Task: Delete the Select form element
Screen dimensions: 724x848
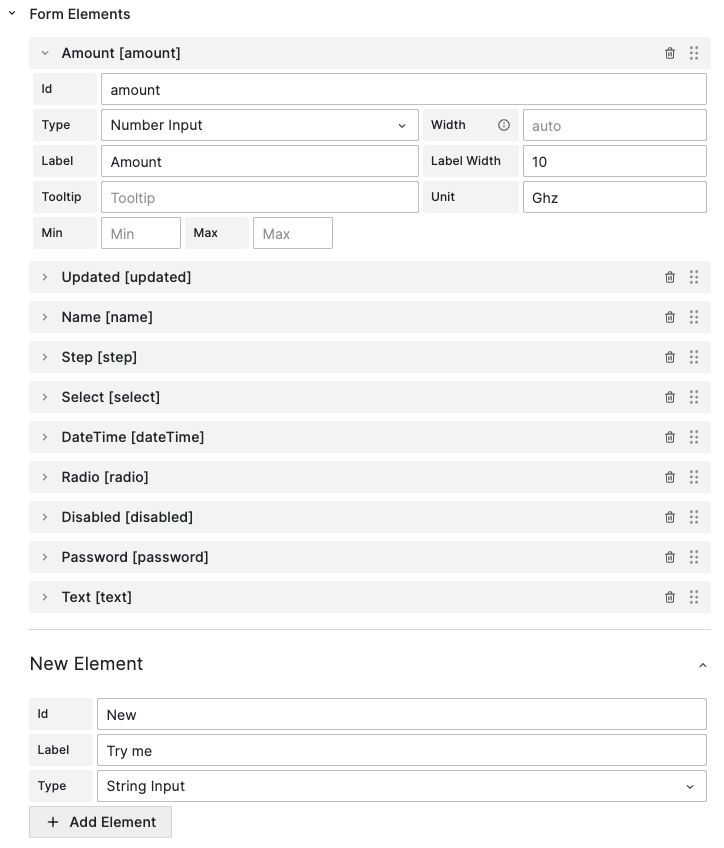Action: pyautogui.click(x=670, y=397)
